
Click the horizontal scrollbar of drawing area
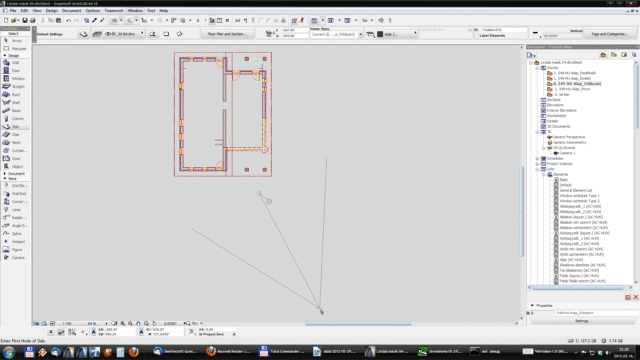pos(358,324)
